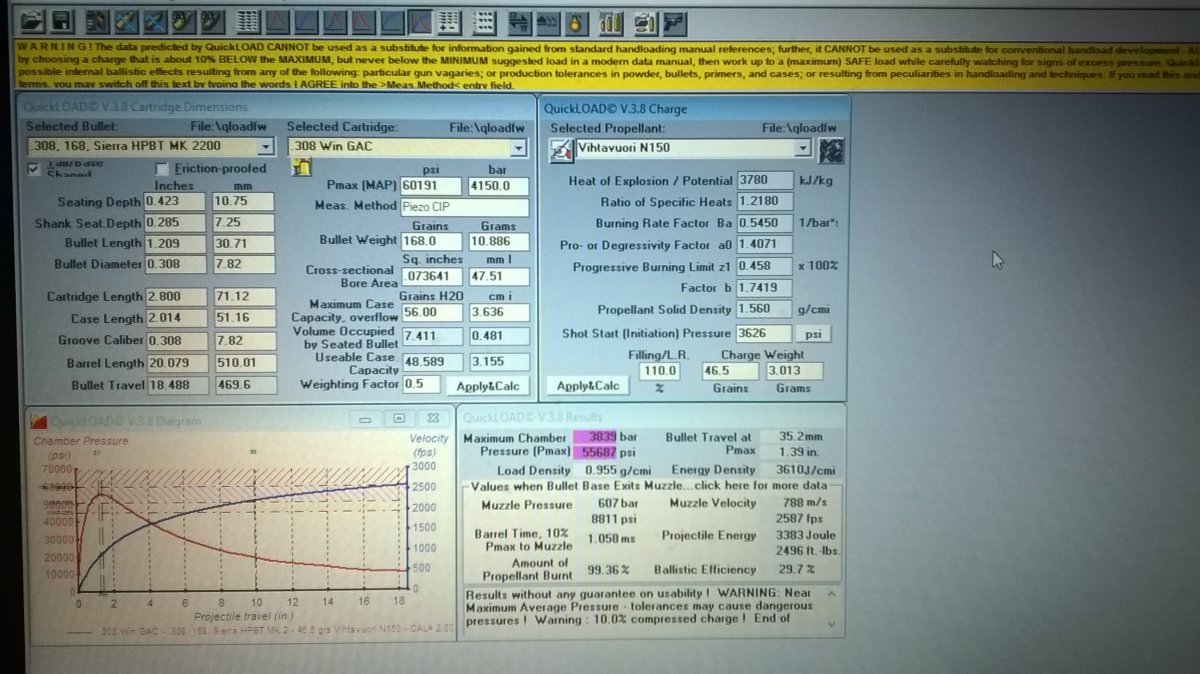The height and width of the screenshot is (674, 1200).
Task: Click the Factor b field
Action: (x=762, y=288)
